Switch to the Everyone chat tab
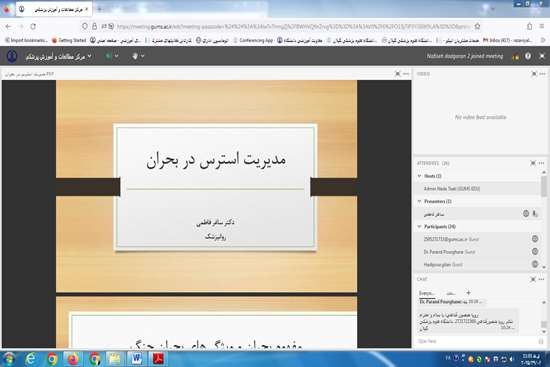The width and height of the screenshot is (550, 367). point(427,293)
